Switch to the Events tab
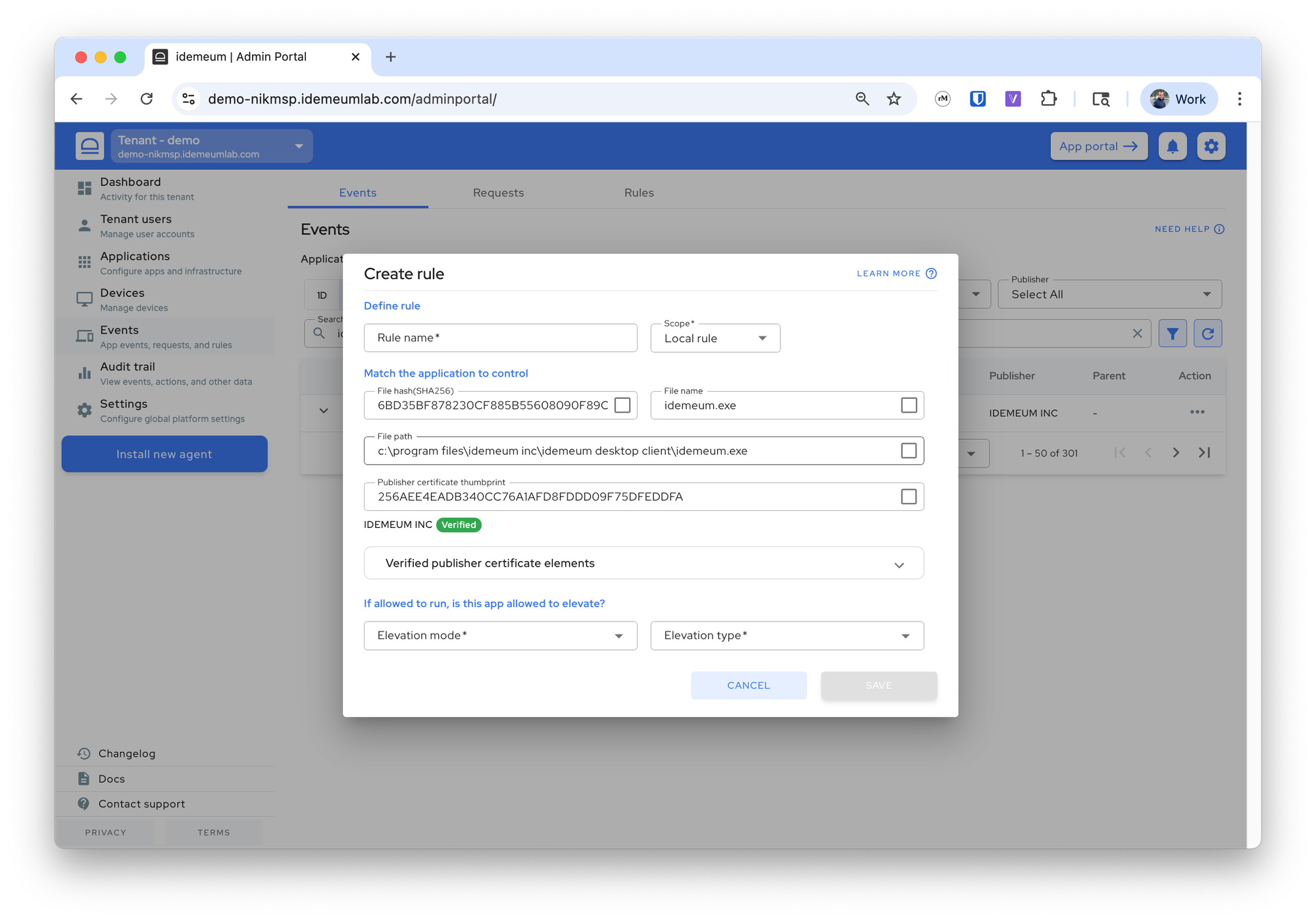 [358, 193]
